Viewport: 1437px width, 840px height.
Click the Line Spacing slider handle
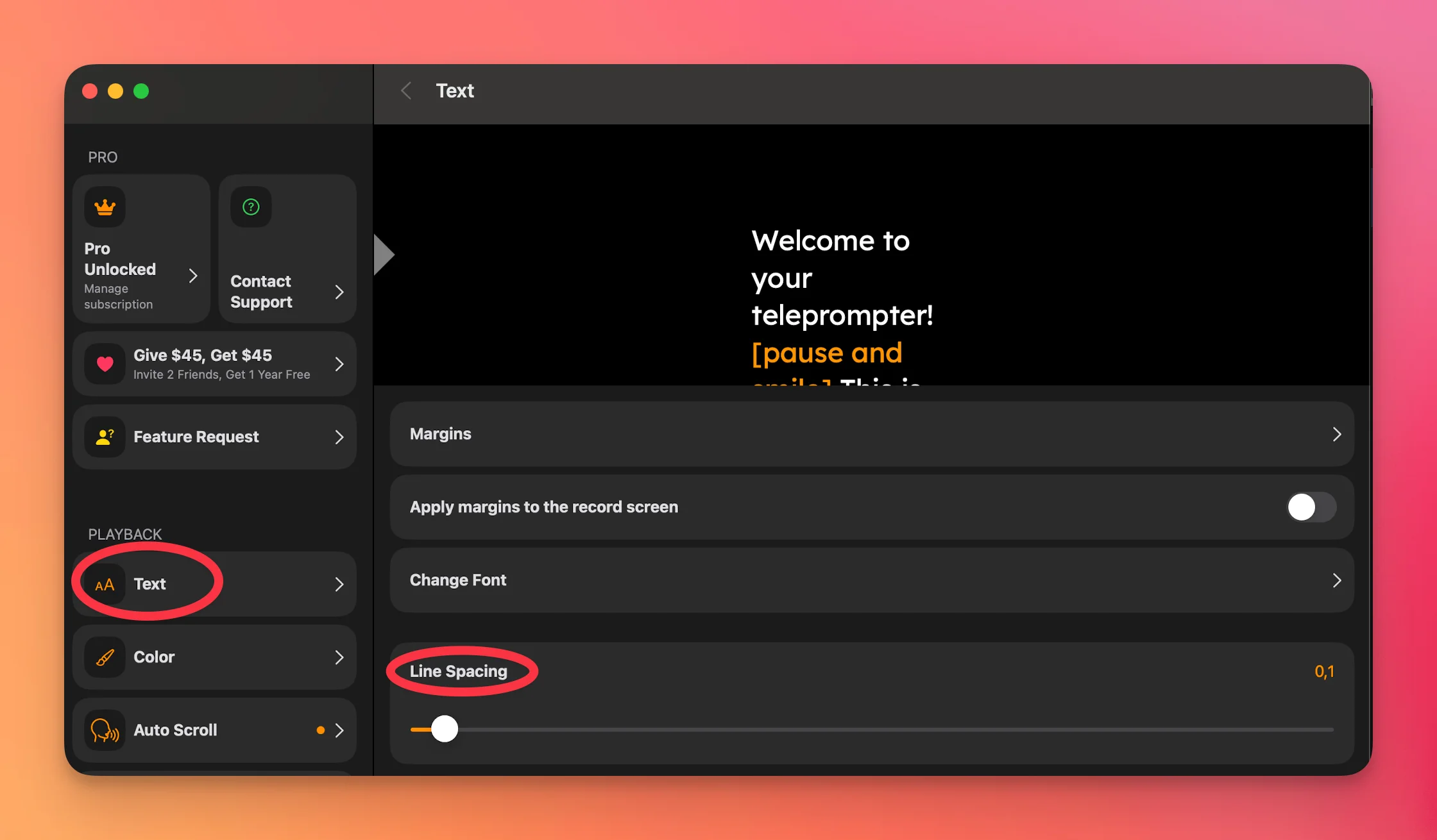point(444,729)
